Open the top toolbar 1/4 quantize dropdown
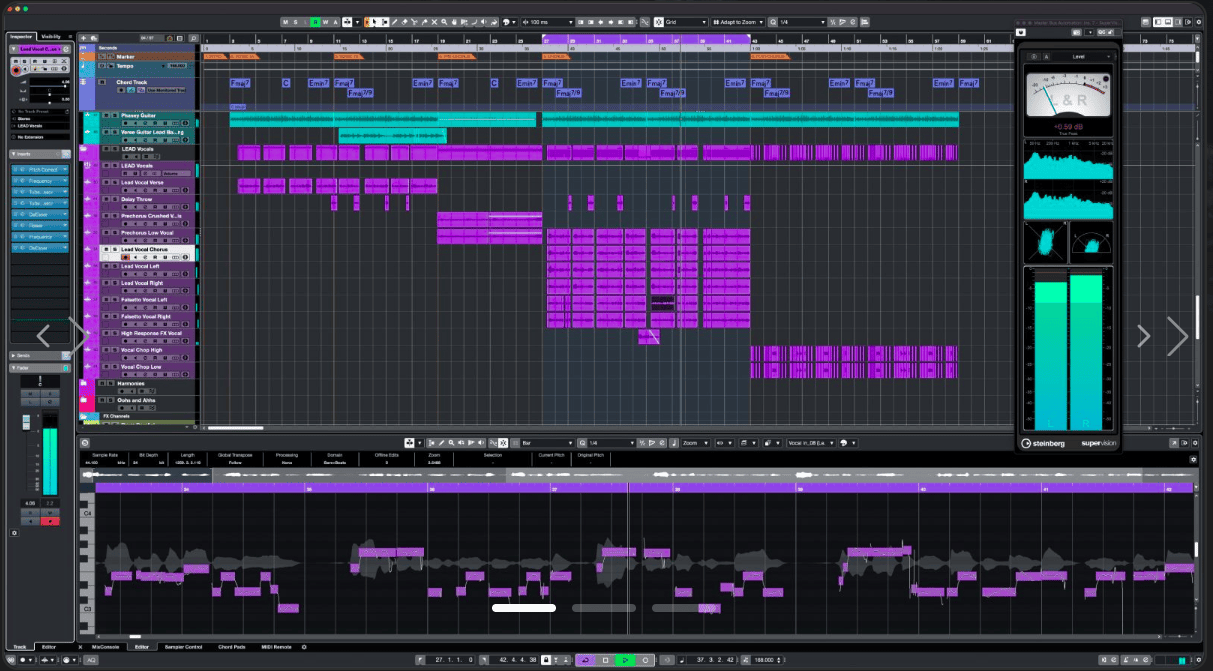 tap(802, 21)
